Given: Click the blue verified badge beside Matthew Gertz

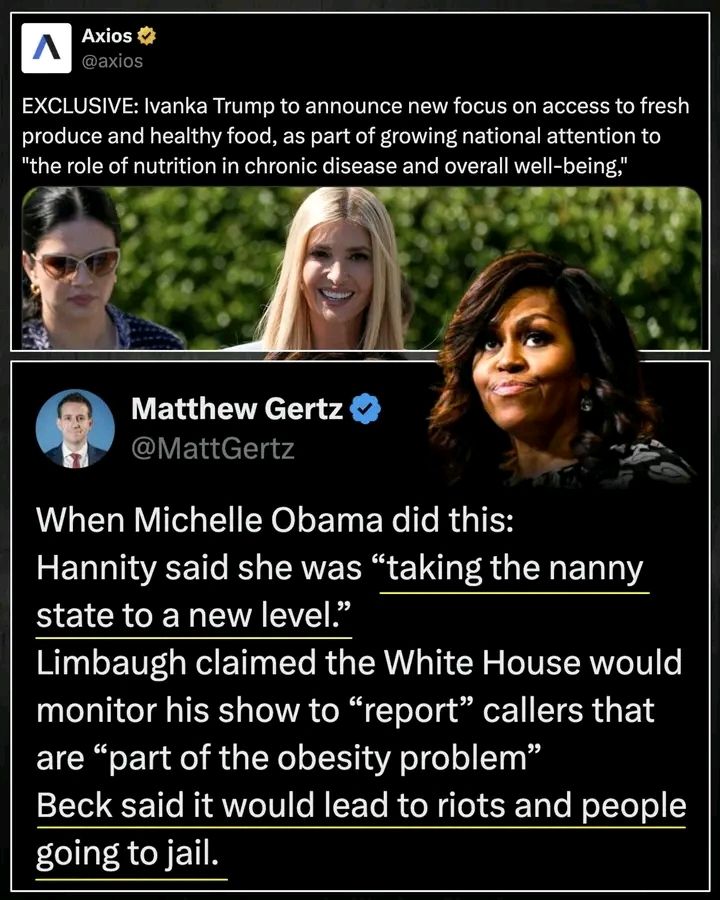Looking at the screenshot, I should click(x=365, y=409).
